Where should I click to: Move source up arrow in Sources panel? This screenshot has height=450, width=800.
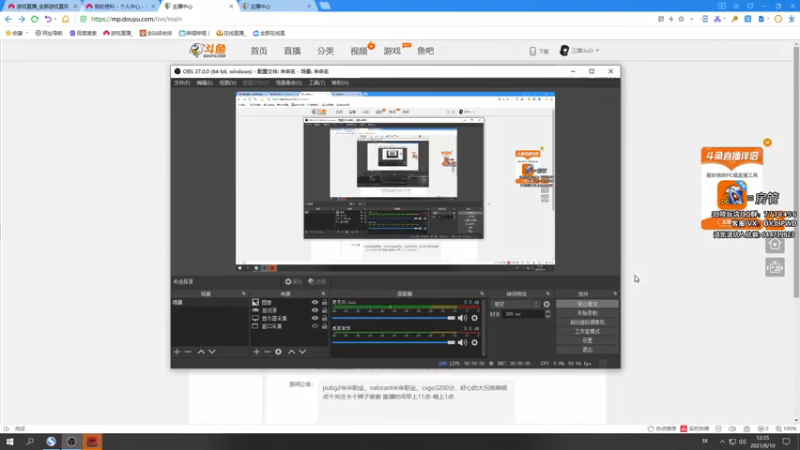[x=291, y=352]
